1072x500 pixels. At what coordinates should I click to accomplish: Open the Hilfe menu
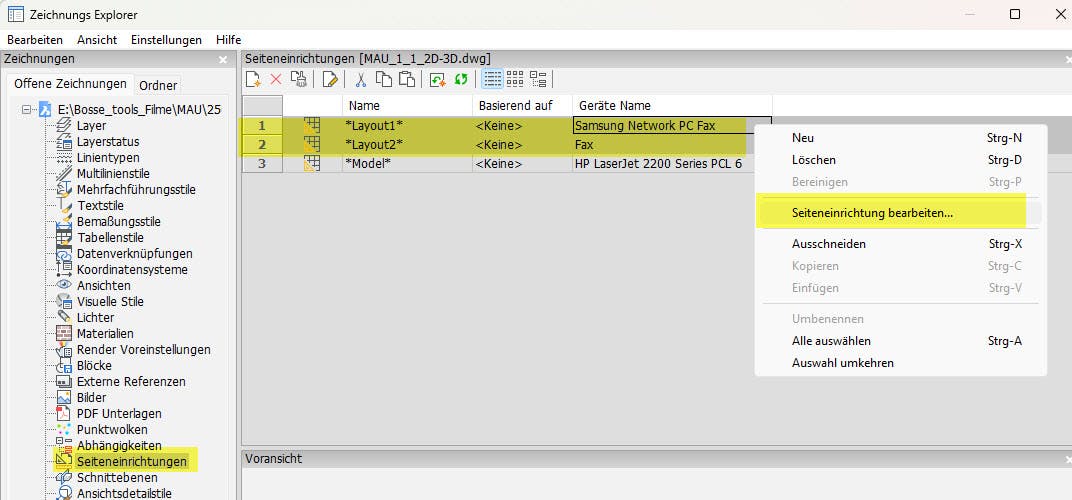coord(228,40)
